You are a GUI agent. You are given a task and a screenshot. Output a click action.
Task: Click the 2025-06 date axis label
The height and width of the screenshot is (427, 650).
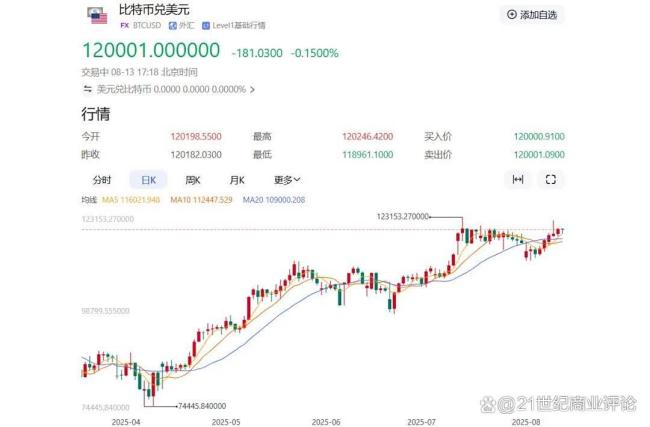coord(326,422)
